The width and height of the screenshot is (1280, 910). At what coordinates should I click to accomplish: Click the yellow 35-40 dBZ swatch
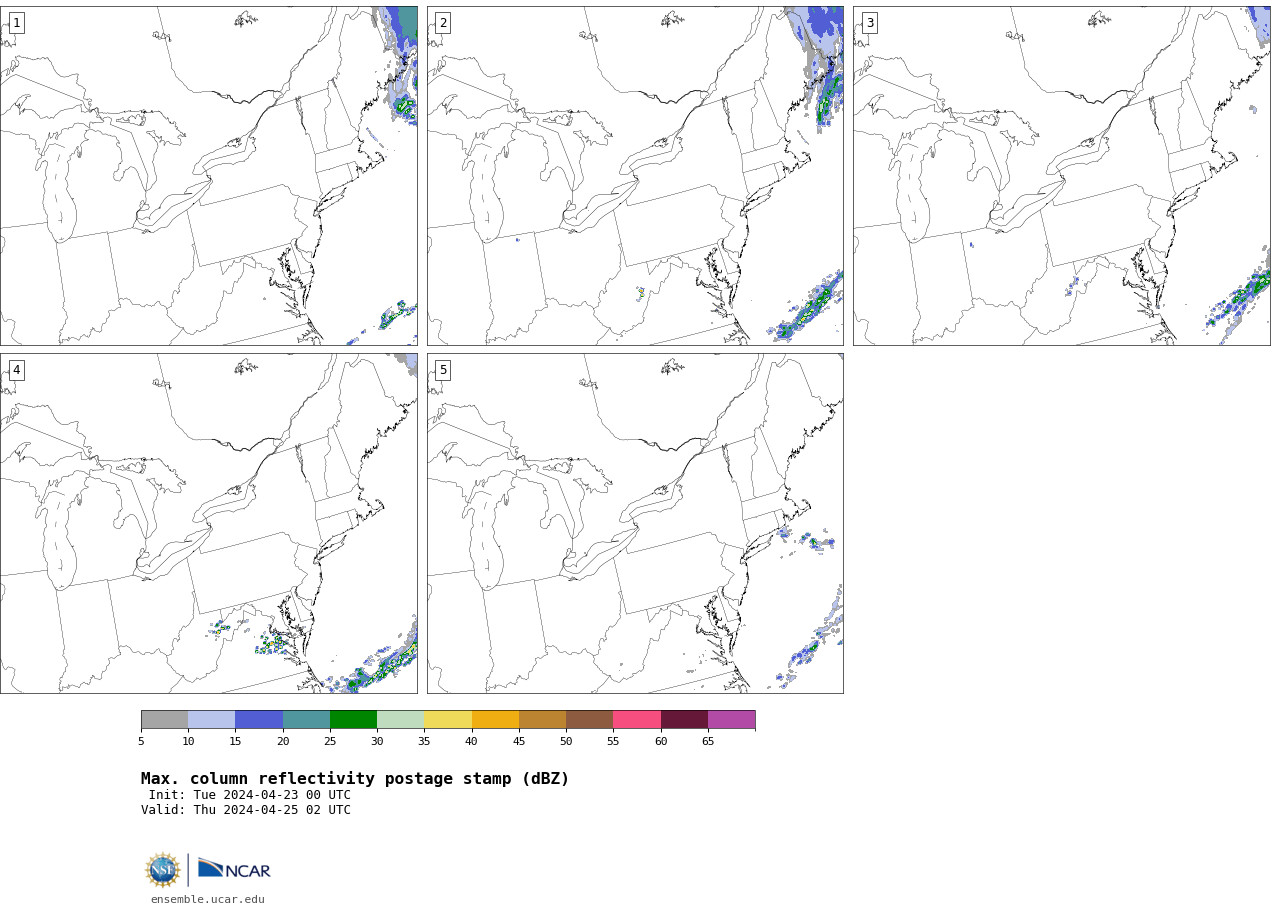coord(448,720)
